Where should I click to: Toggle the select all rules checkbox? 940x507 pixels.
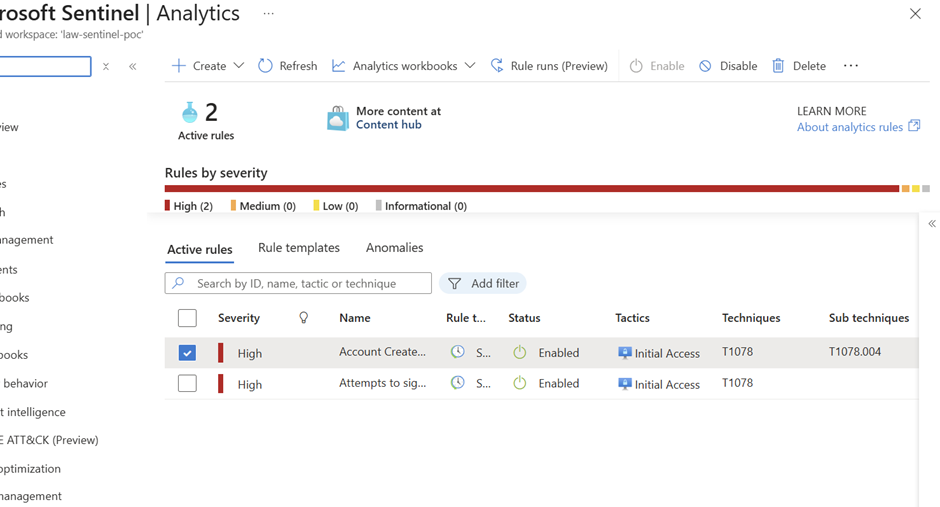tap(187, 318)
